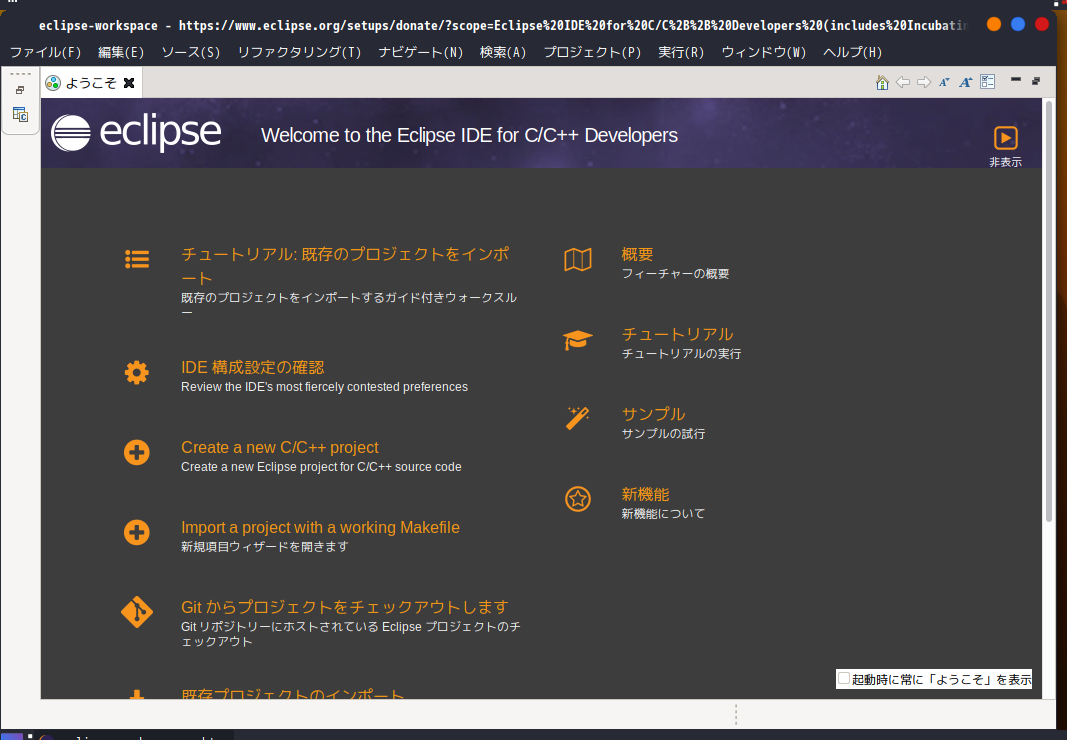
Task: Open the C/C++ perspective icon in left trim
Action: pos(20,114)
